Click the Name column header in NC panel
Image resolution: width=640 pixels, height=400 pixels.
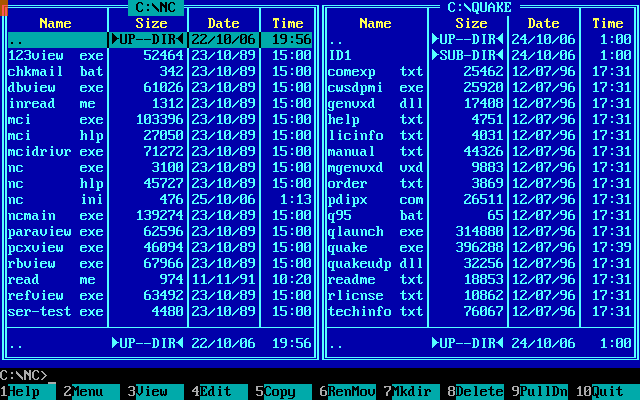pos(56,23)
